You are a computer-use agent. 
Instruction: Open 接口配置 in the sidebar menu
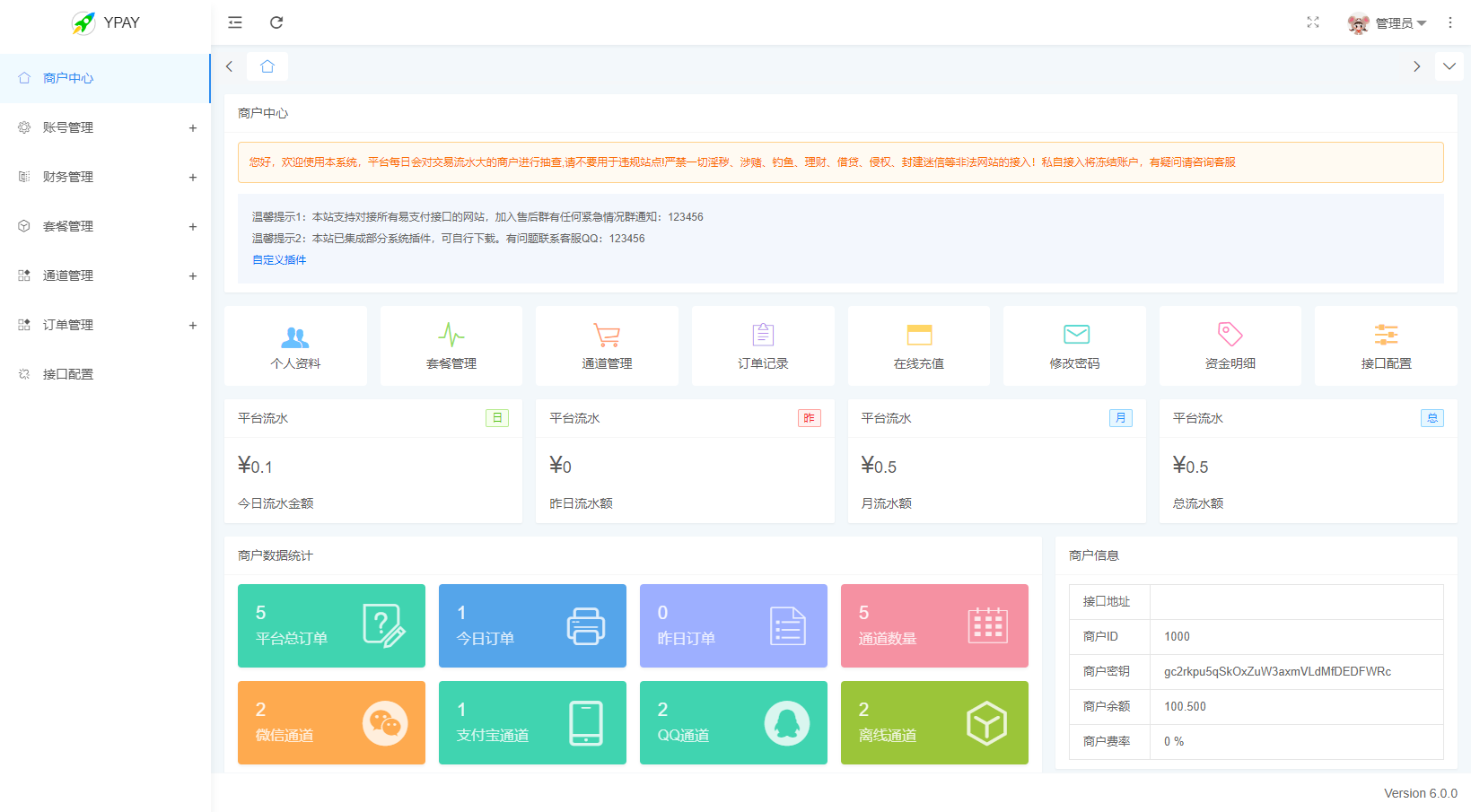(x=68, y=374)
